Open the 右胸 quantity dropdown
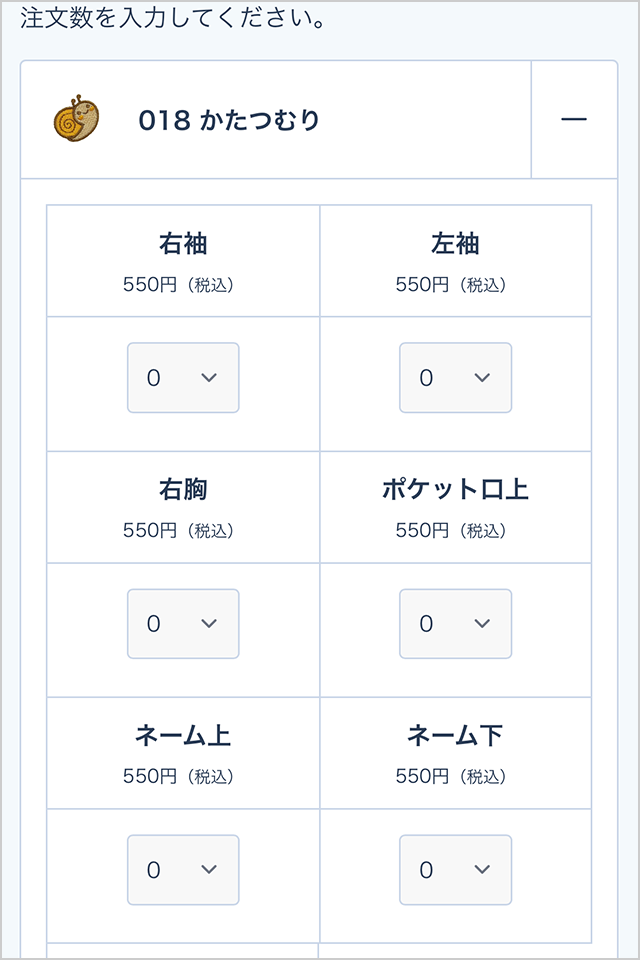The image size is (640, 960). tap(183, 624)
